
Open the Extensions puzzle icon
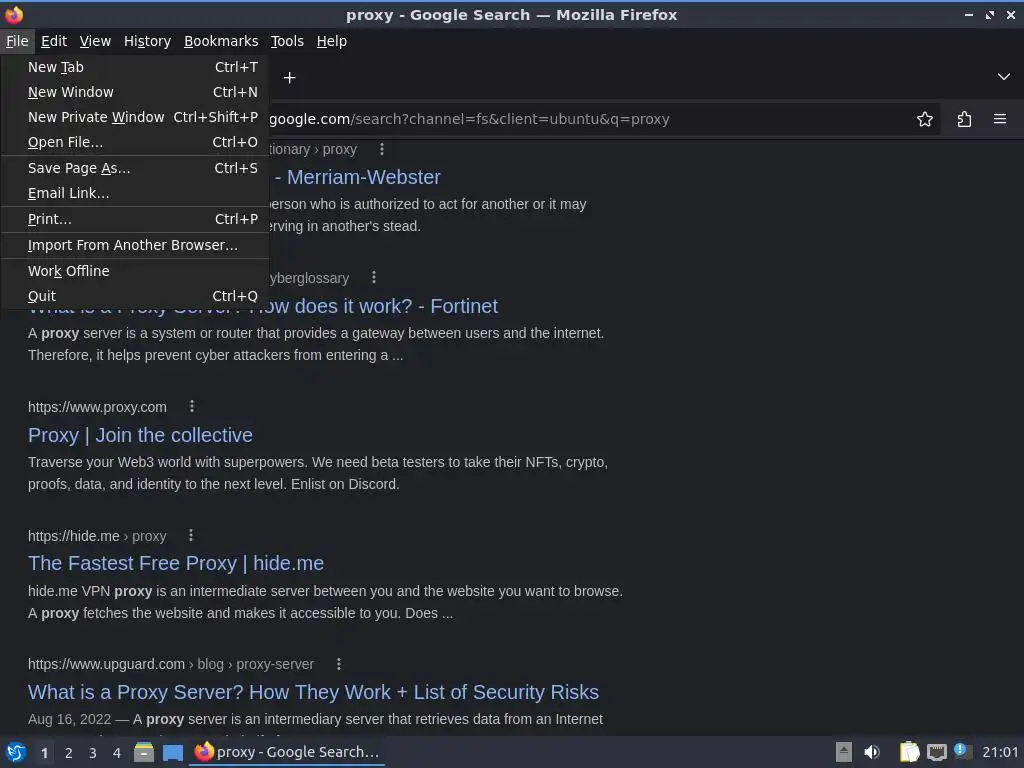tap(964, 119)
